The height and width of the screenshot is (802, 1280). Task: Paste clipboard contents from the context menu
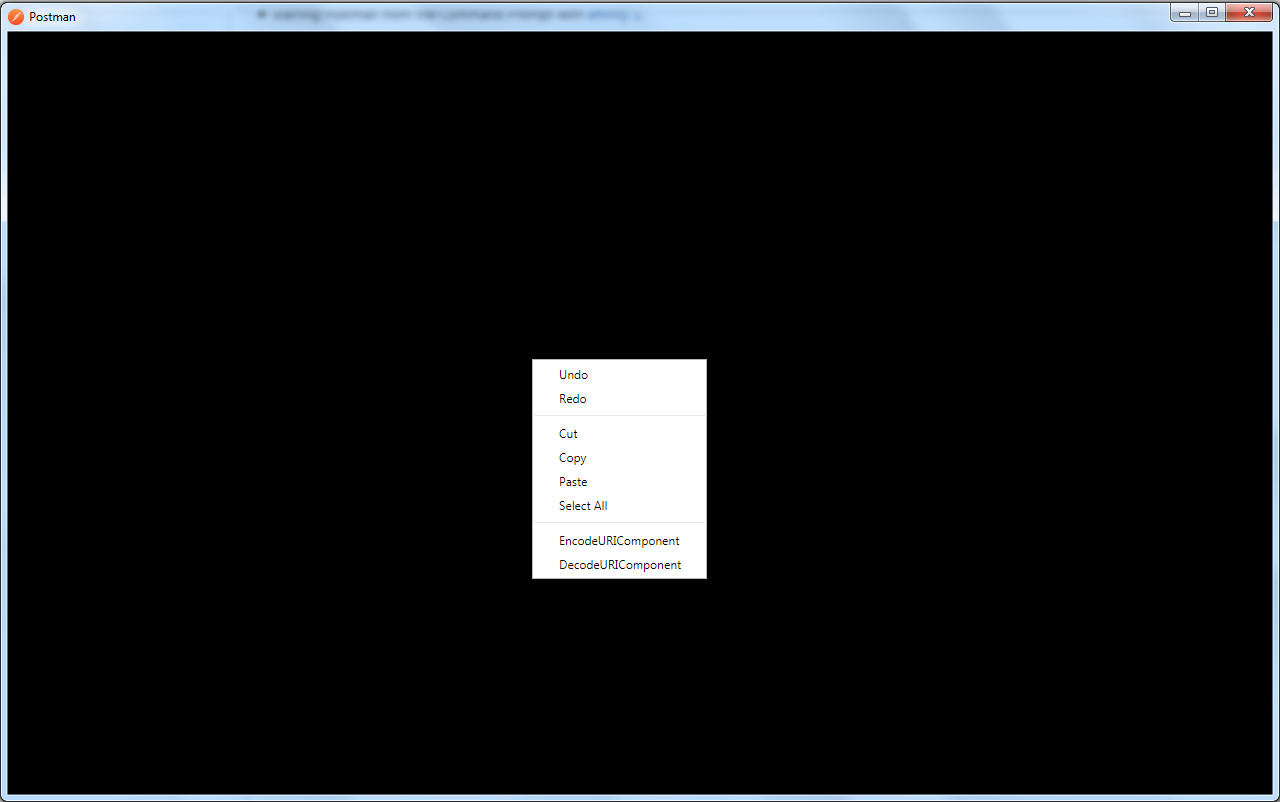[x=573, y=481]
